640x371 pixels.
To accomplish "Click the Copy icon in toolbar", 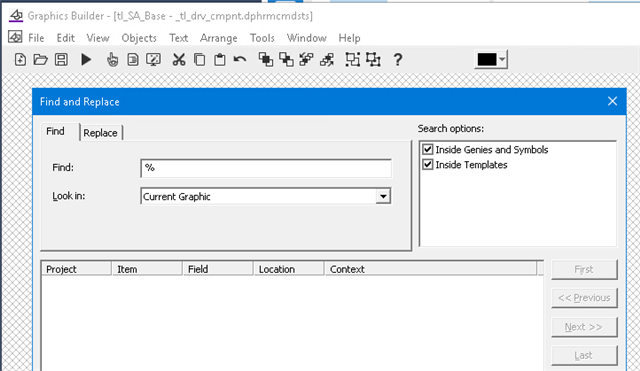I will 199,60.
